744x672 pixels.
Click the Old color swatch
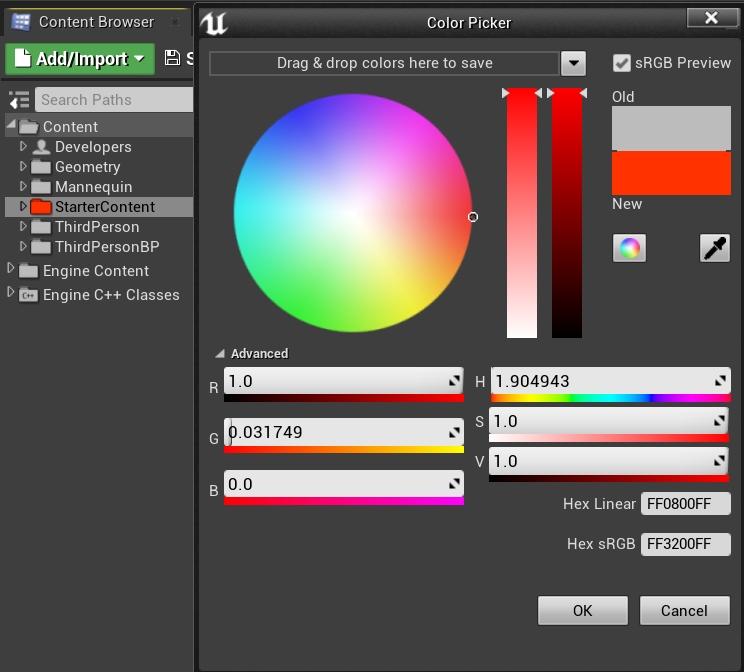click(671, 128)
